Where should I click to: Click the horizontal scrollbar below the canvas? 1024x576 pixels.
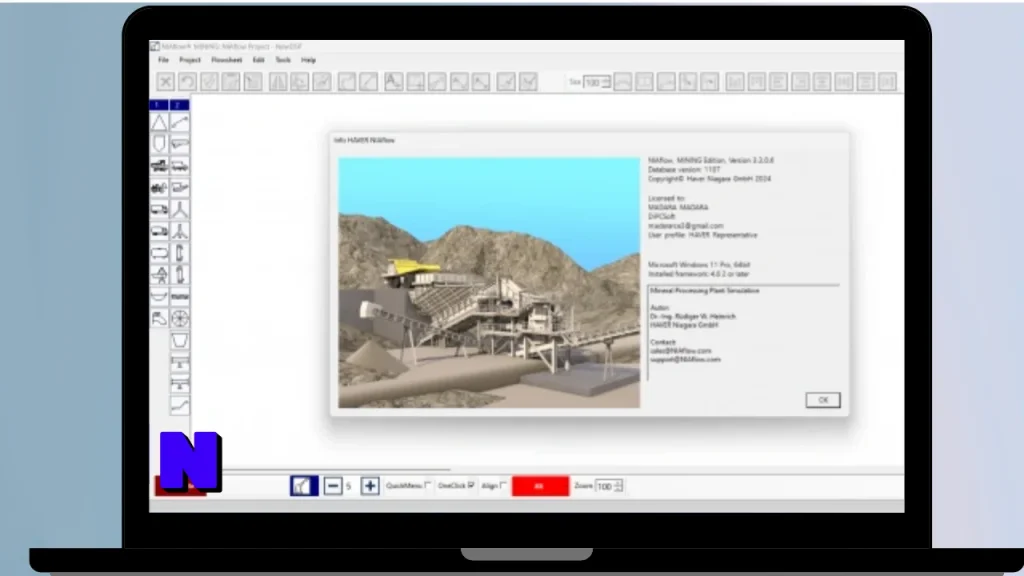pos(334,470)
